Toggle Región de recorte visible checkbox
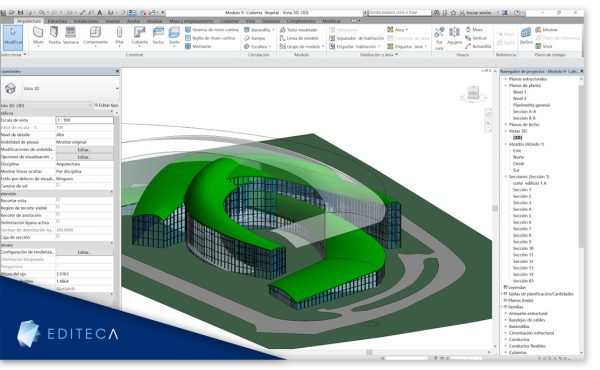 click(58, 207)
